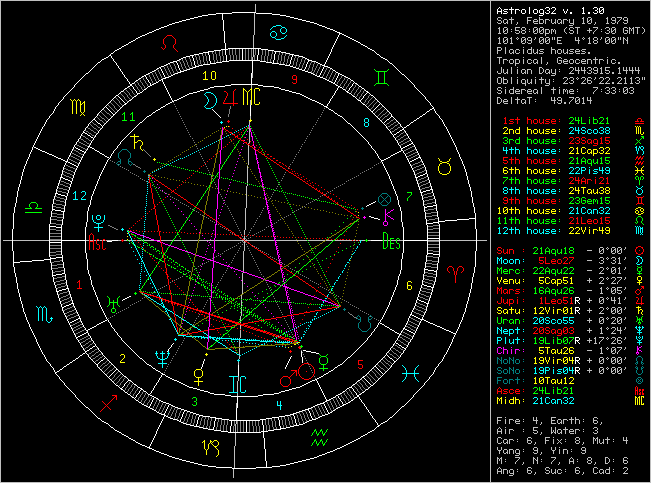This screenshot has width=651, height=483.
Task: Click the '1st house: 24Lib21' line
Action: (x=566, y=120)
